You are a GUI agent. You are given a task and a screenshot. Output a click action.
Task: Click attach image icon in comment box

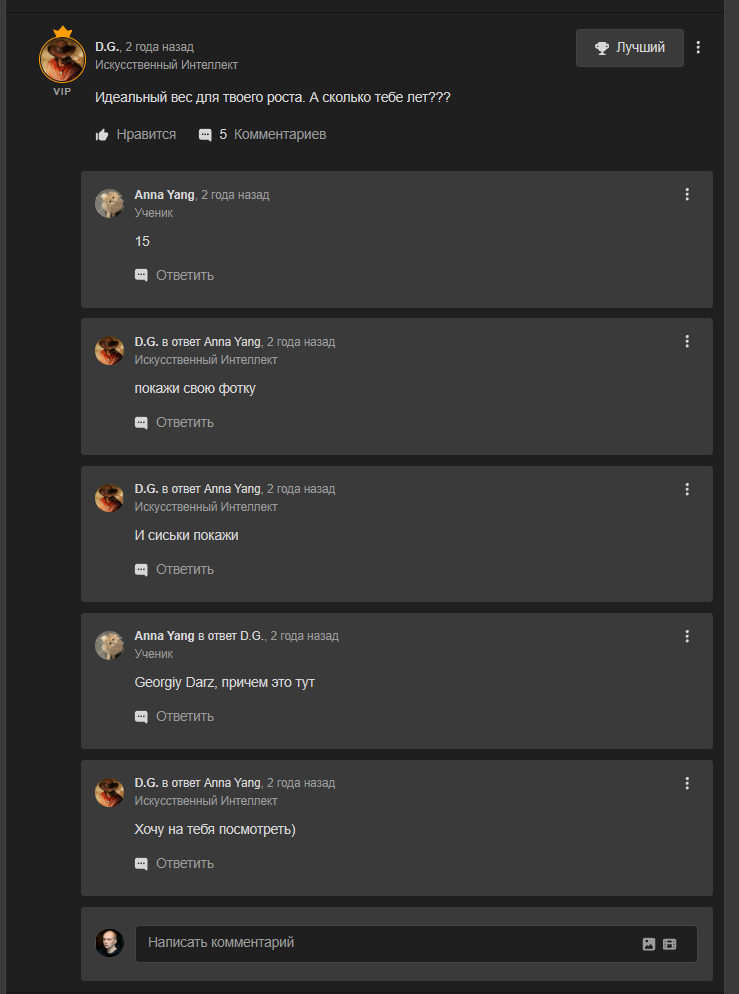649,944
